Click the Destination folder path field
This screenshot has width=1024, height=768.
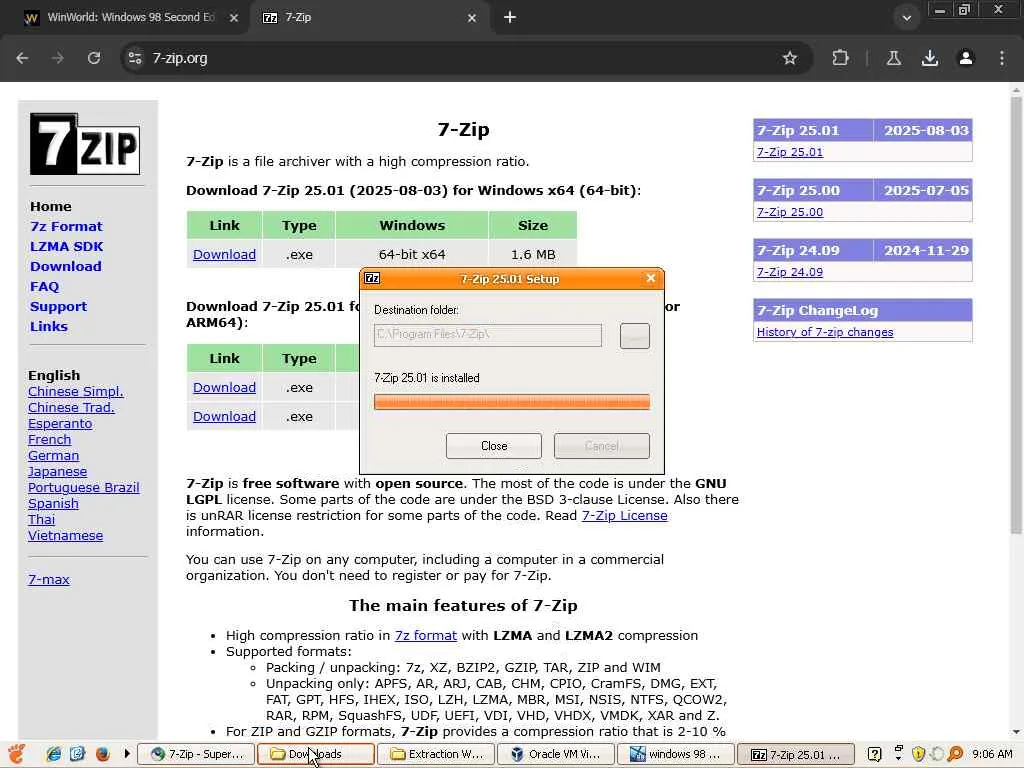(x=488, y=335)
